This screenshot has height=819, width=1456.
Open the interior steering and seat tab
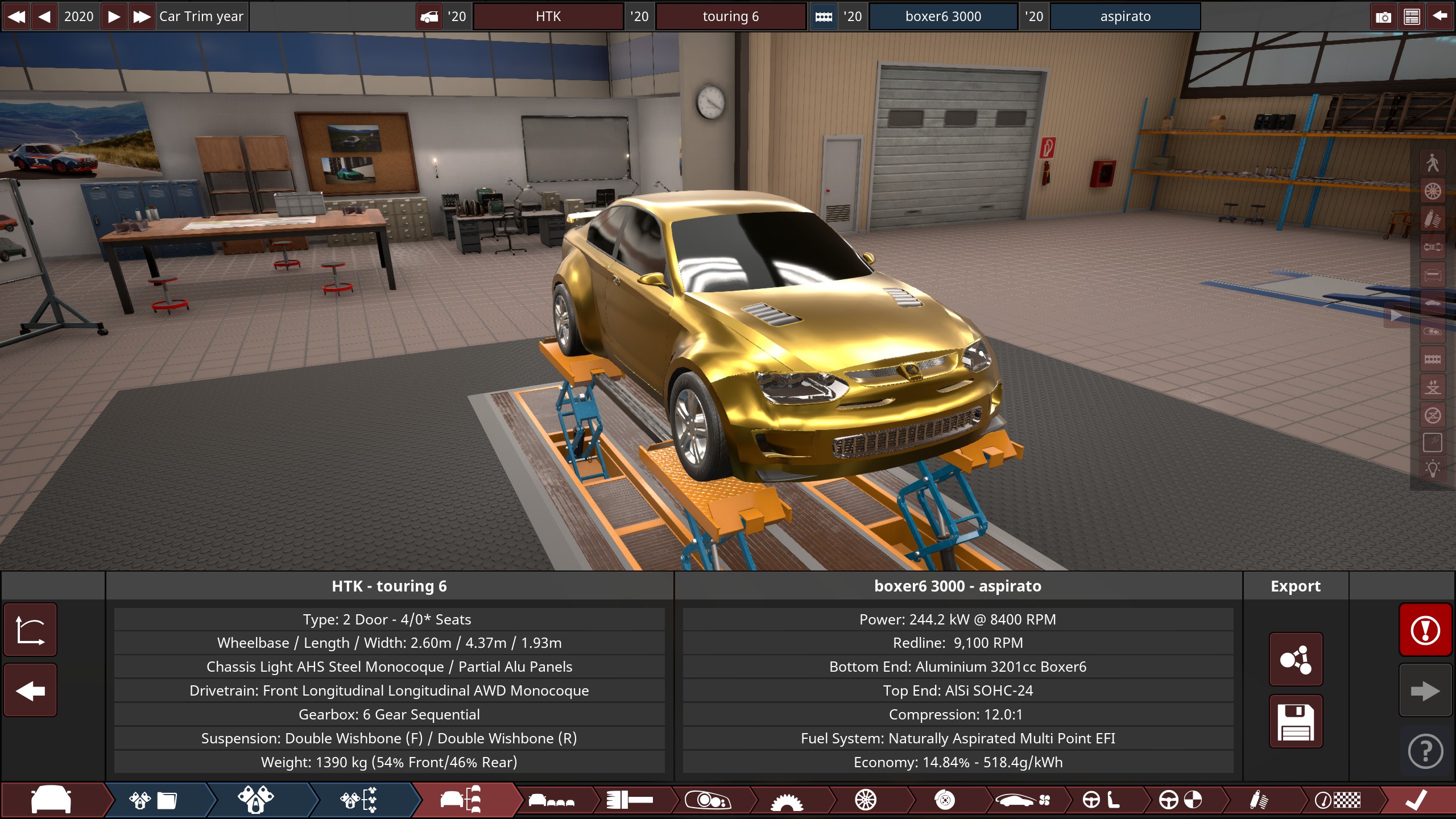click(x=1101, y=800)
